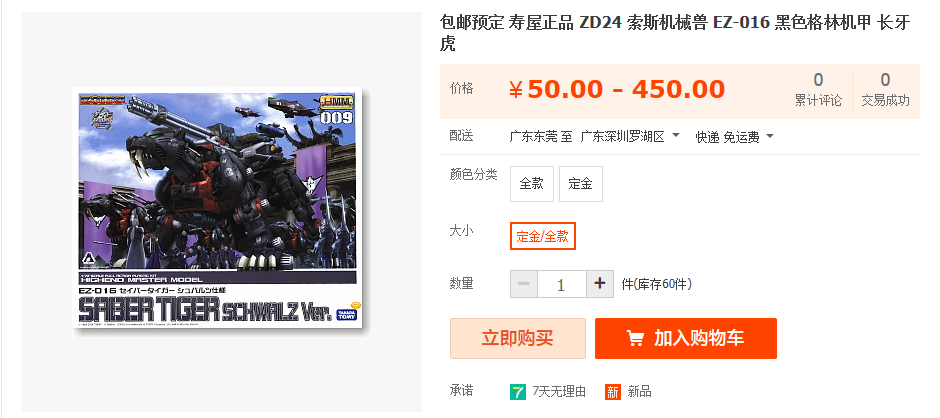This screenshot has height=418, width=940.
Task: Click the price range ¥50.00 - 450.00
Action: (x=617, y=90)
